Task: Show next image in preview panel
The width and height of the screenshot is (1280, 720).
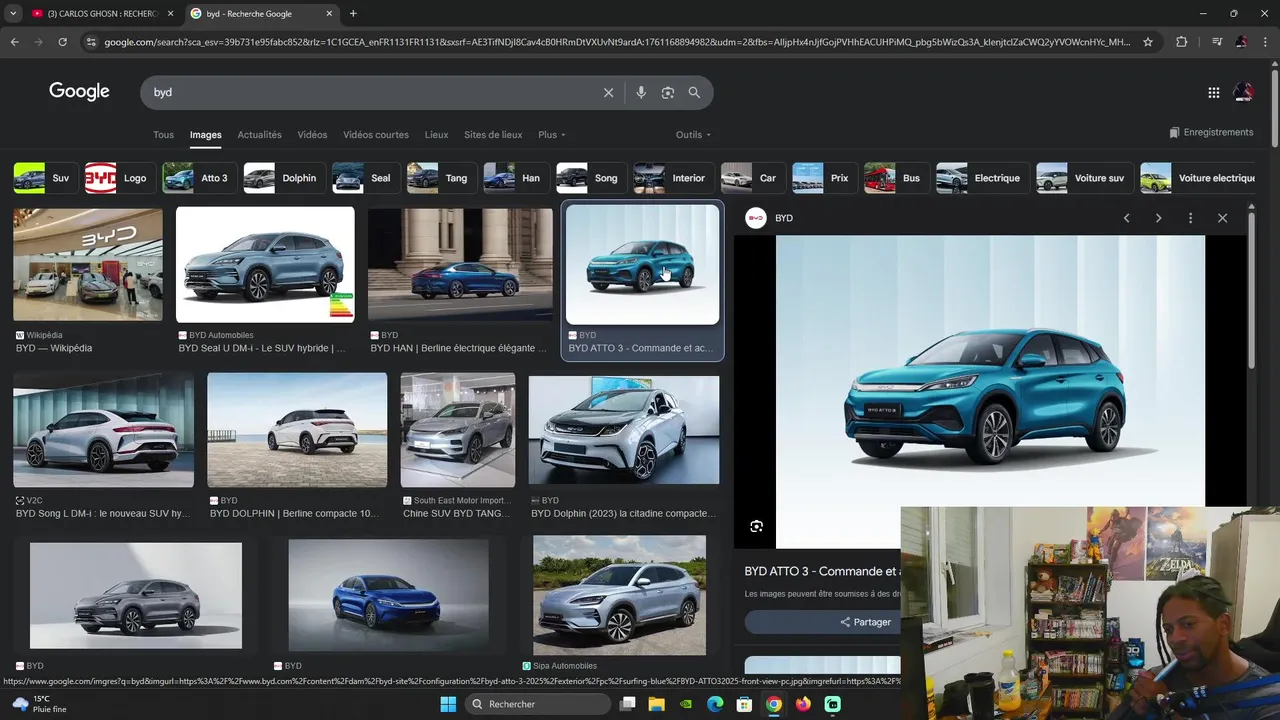Action: [1158, 218]
